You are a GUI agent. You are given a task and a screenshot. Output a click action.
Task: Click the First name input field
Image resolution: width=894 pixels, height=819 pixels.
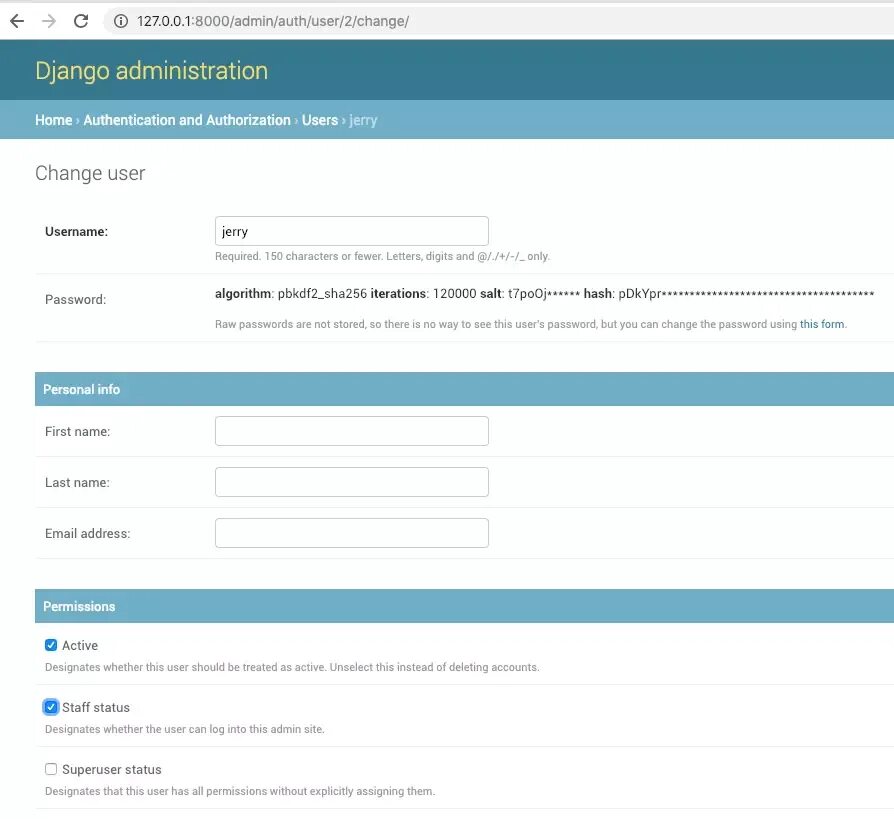352,431
